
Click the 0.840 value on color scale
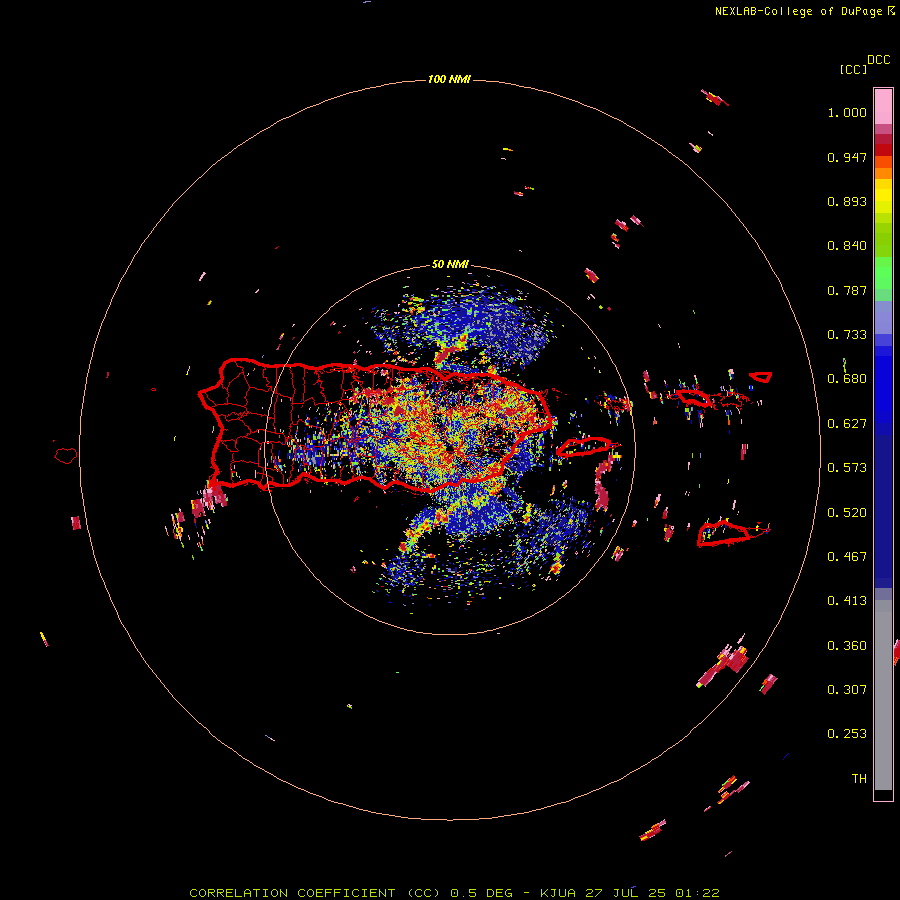[x=847, y=246]
